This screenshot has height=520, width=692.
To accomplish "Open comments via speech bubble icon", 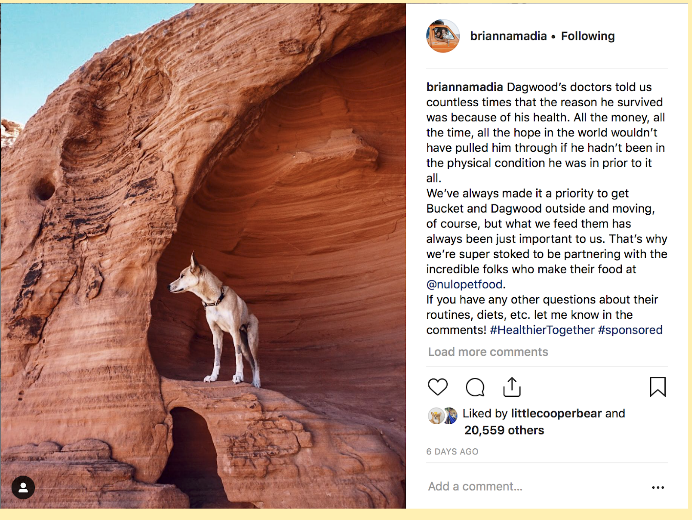I will coord(475,388).
